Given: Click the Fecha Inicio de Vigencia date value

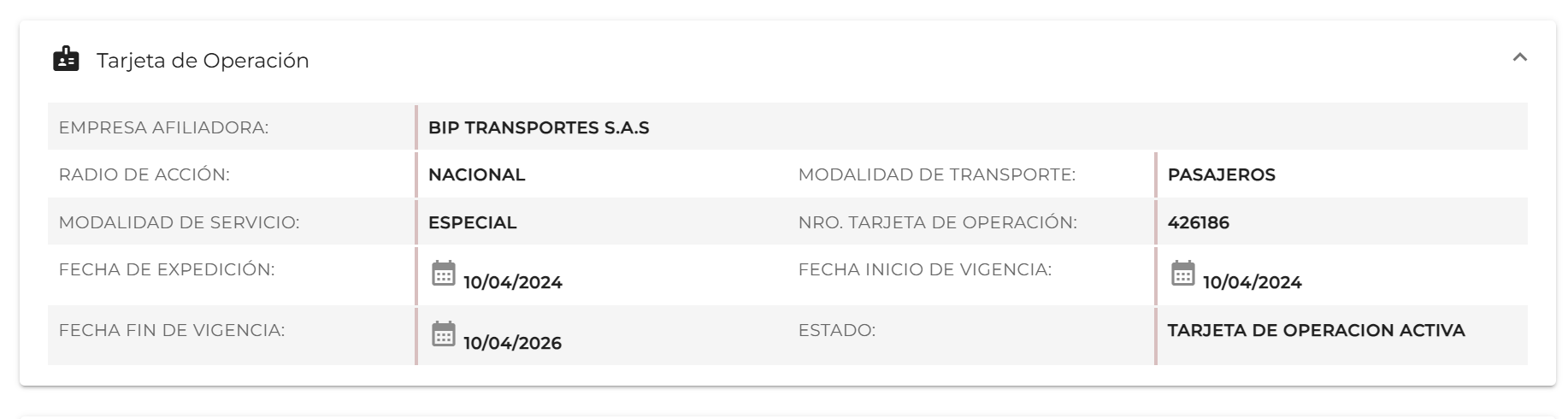Looking at the screenshot, I should pos(1252,283).
